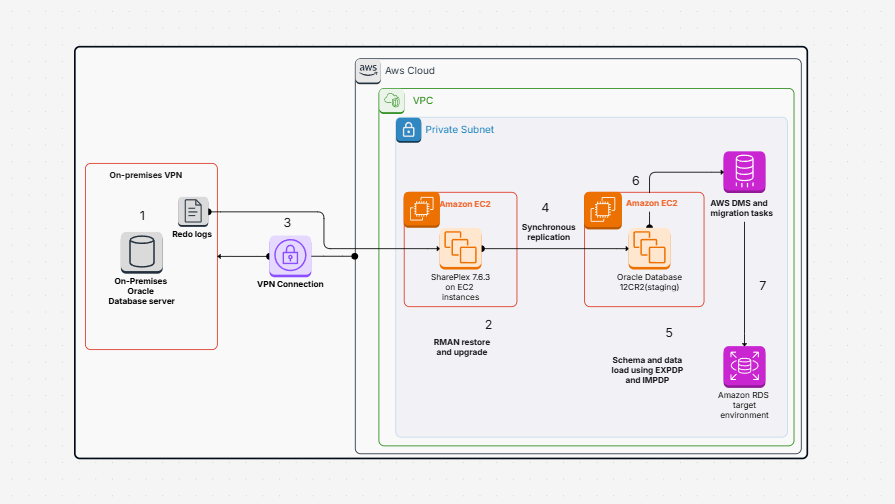The width and height of the screenshot is (895, 504).
Task: Select the SharePlex EC2 instances icon
Action: pos(460,249)
